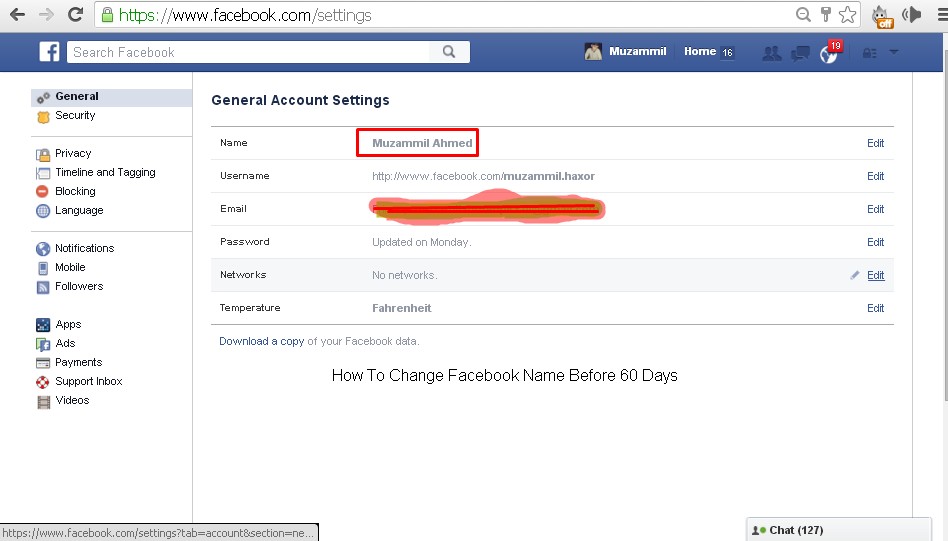Edit the Username row
948x541 pixels.
coord(875,177)
